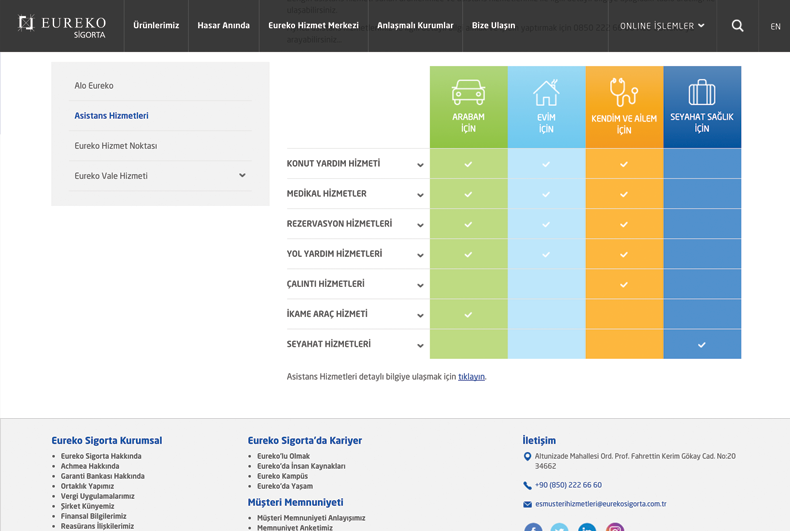Click the esmusterihizmetleri email link

point(600,504)
